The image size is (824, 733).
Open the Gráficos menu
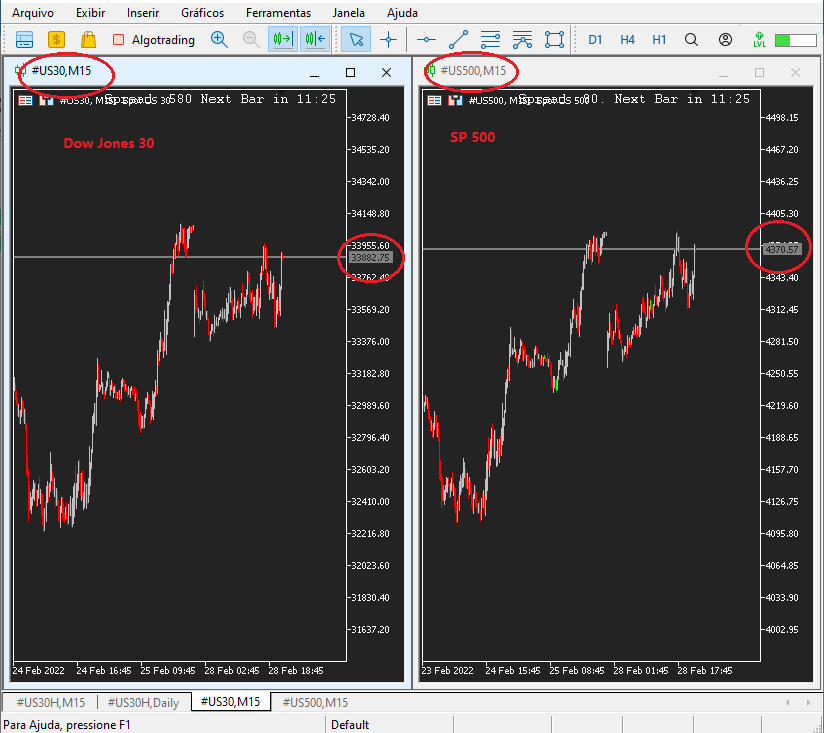(x=202, y=13)
